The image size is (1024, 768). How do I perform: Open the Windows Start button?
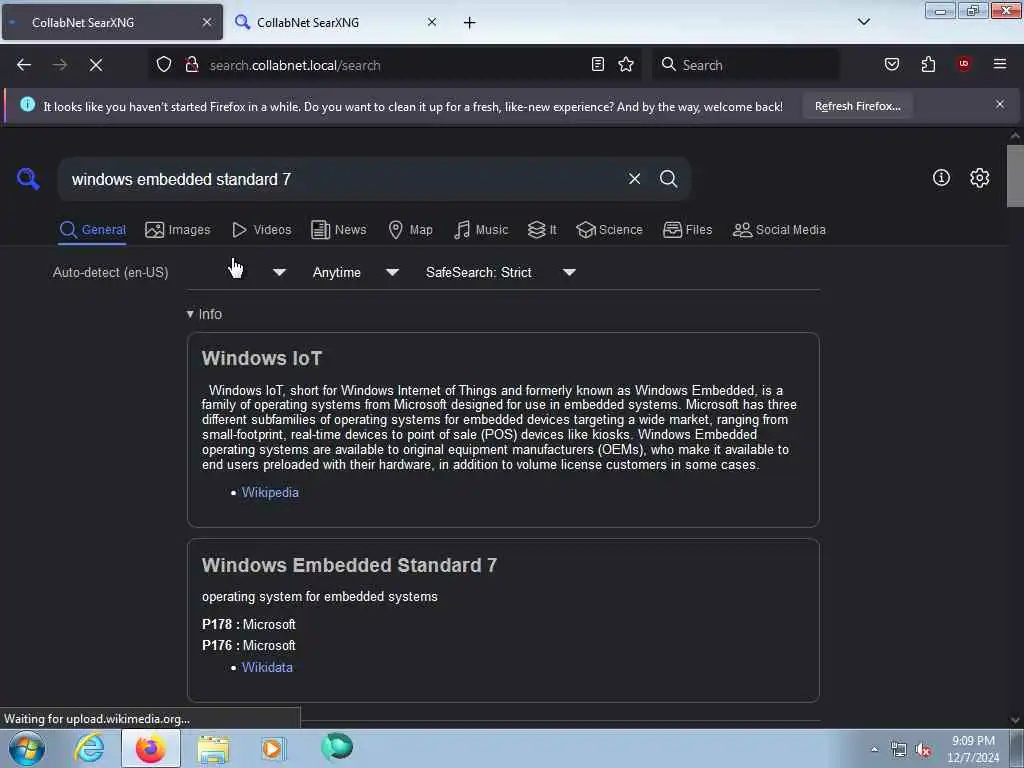[27, 748]
